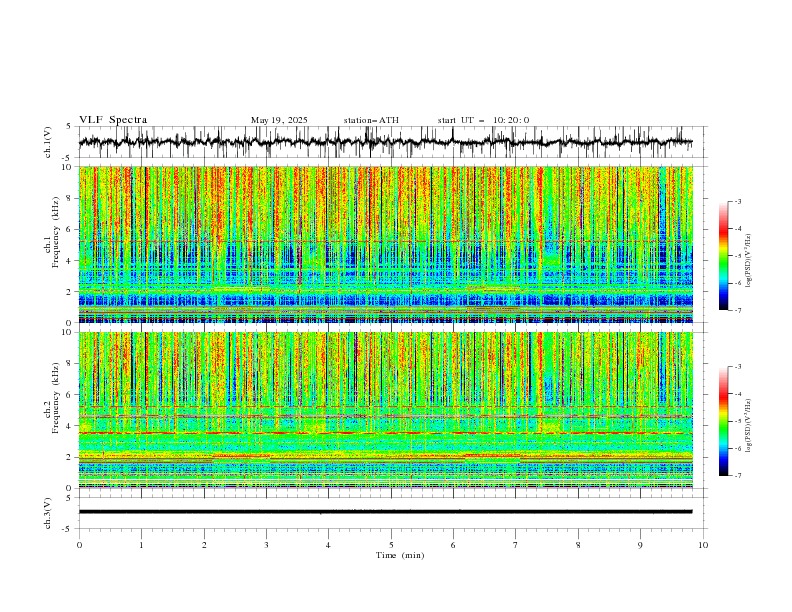The width and height of the screenshot is (792, 612).
Task: Click the ch.2 Frequency (kHz) axis label
Action: 52,398
